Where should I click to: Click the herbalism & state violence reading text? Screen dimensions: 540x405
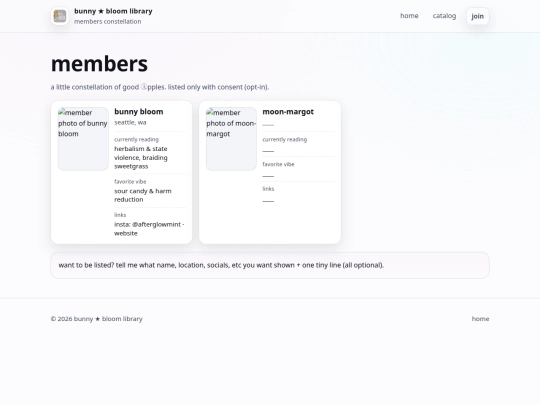pyautogui.click(x=141, y=157)
